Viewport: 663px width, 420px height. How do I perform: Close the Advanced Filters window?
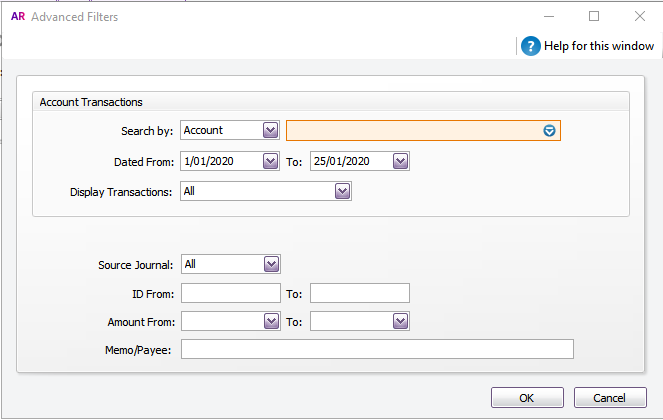pyautogui.click(x=640, y=16)
